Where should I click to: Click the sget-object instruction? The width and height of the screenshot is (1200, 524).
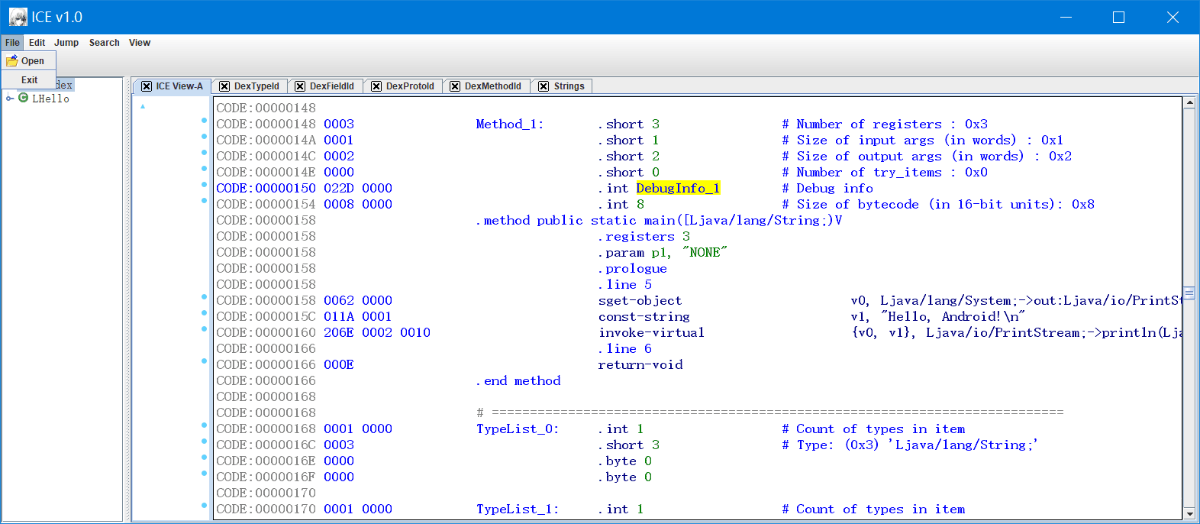coord(640,301)
